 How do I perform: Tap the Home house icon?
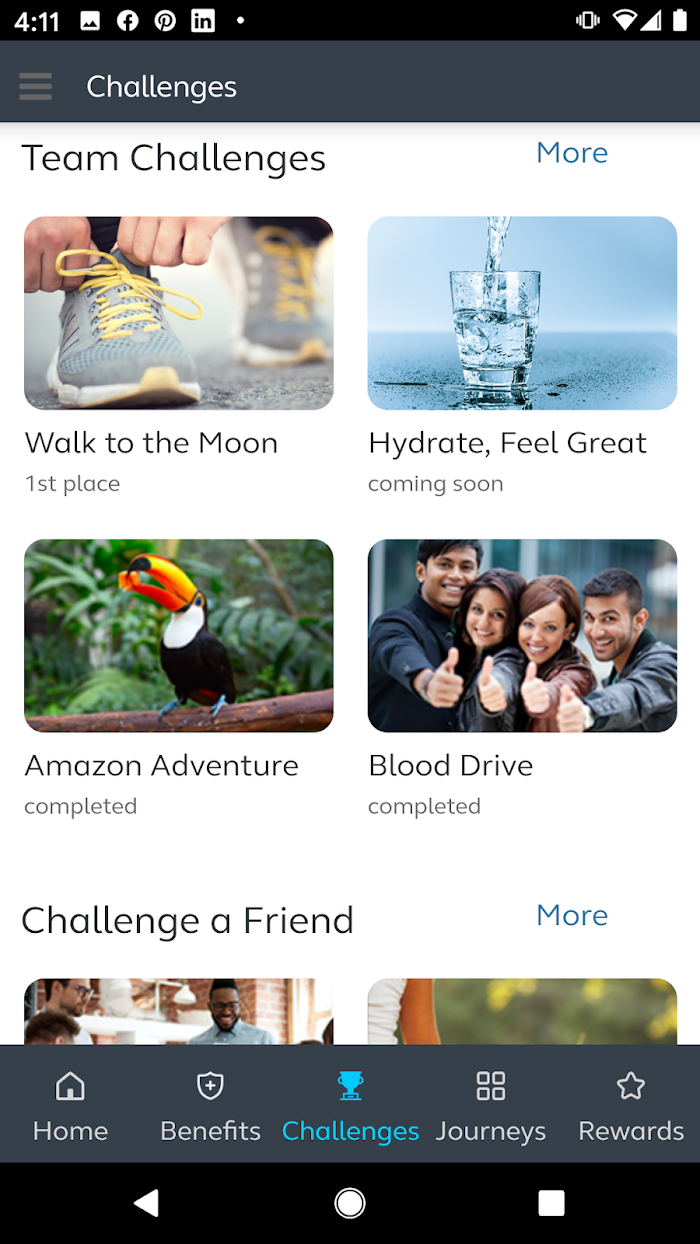click(70, 1086)
